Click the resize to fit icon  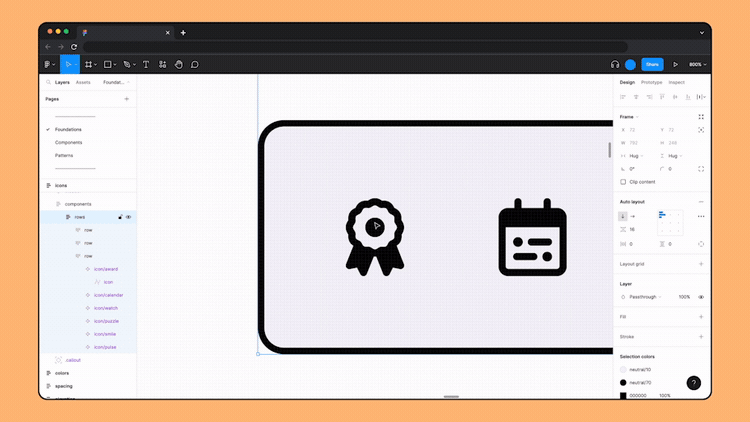point(701,117)
